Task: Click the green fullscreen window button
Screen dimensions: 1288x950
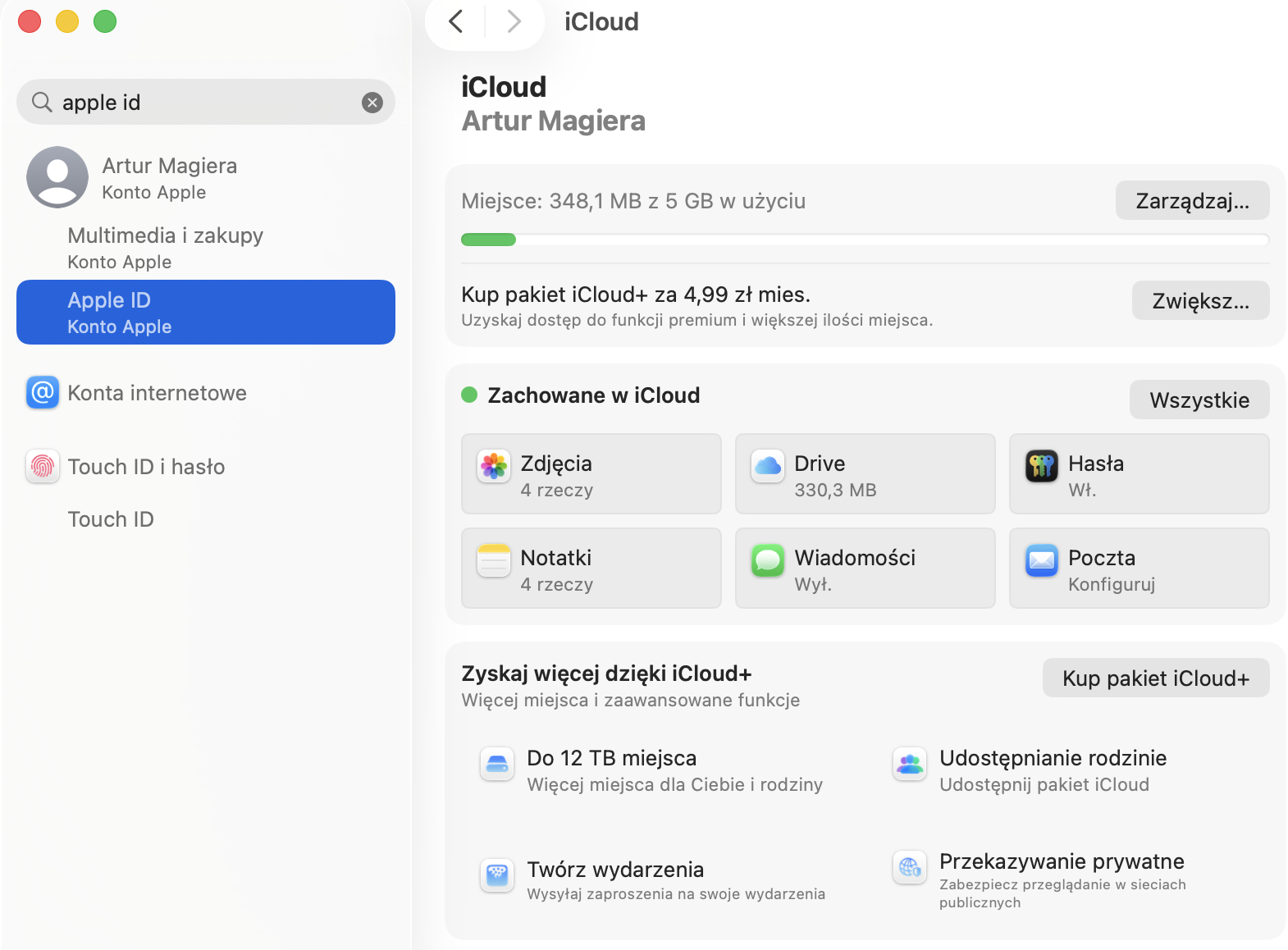Action: pos(105,21)
